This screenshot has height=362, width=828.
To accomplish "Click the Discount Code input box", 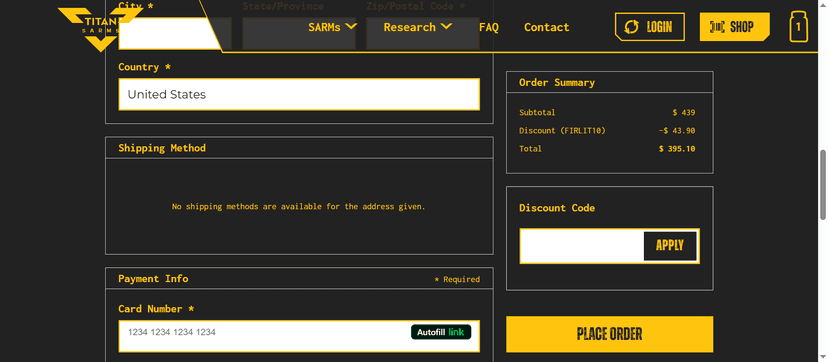I will (x=581, y=246).
